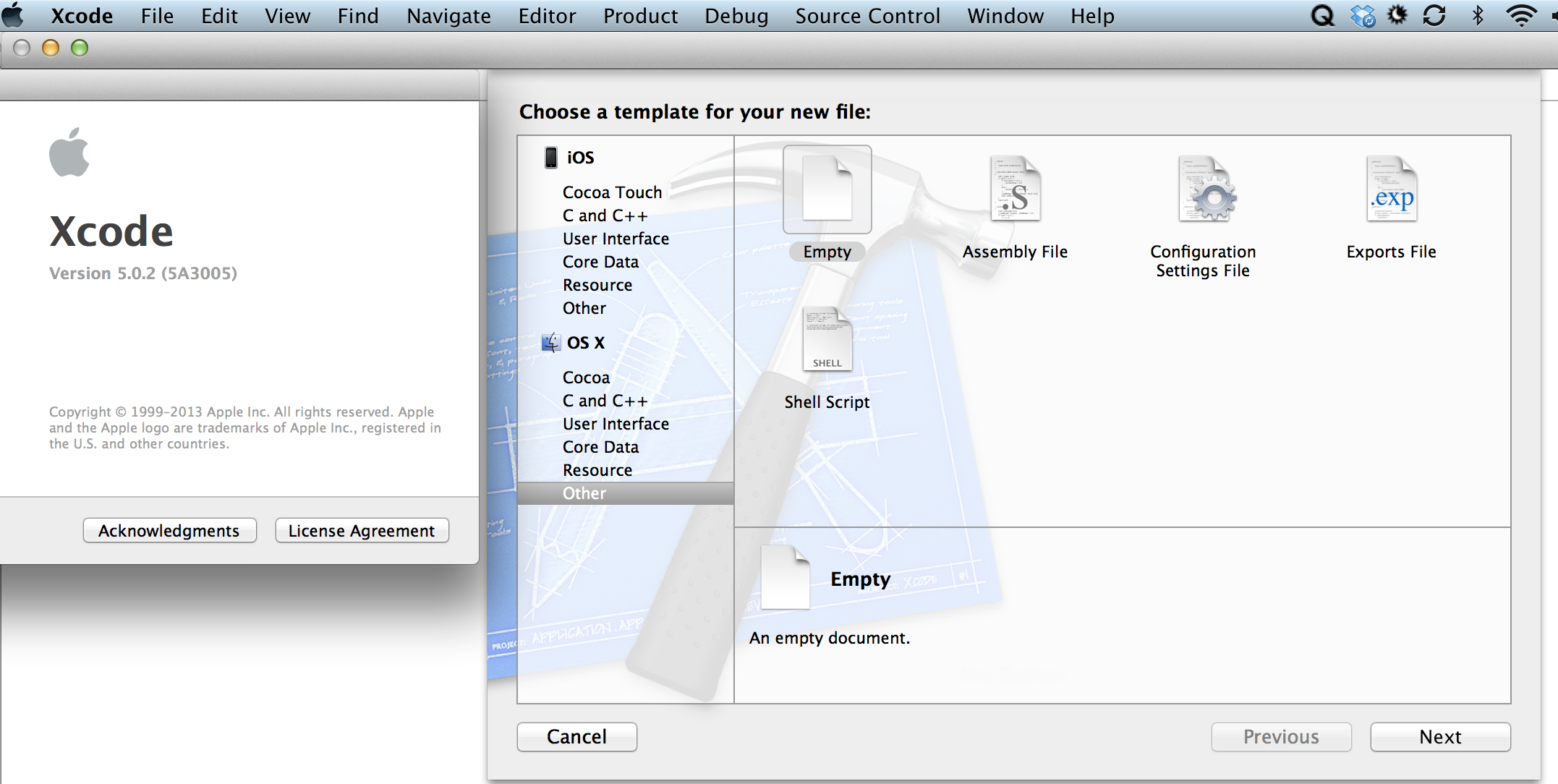Screen dimensions: 1558x784
Task: Open the Editor menu
Action: click(547, 16)
